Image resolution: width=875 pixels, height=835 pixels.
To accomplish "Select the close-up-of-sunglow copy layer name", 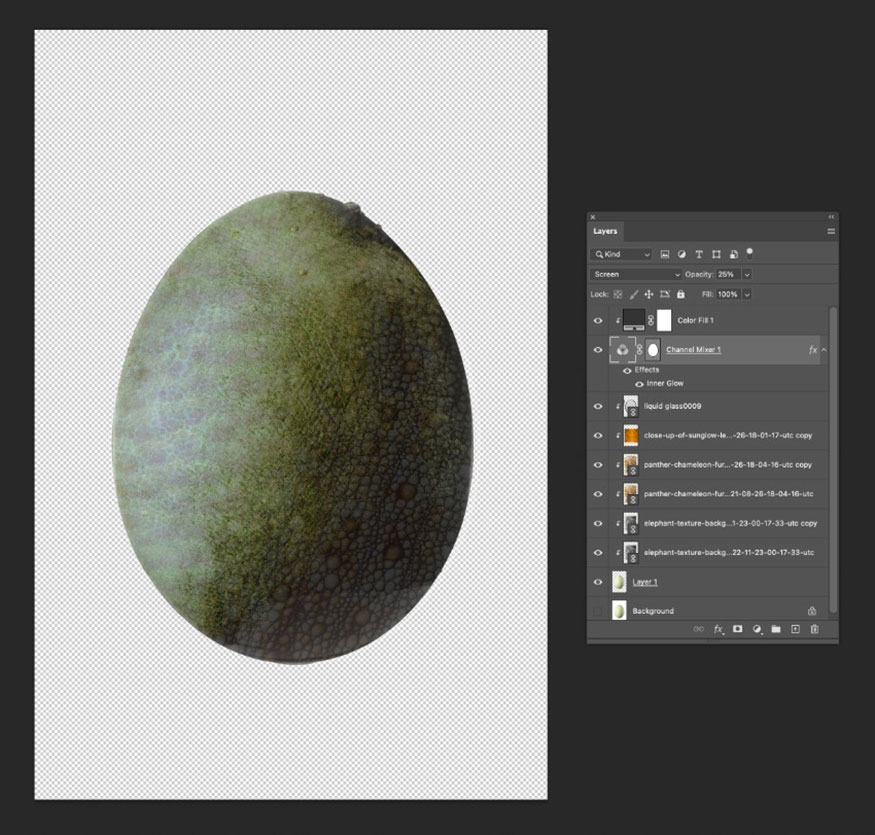I will (728, 435).
